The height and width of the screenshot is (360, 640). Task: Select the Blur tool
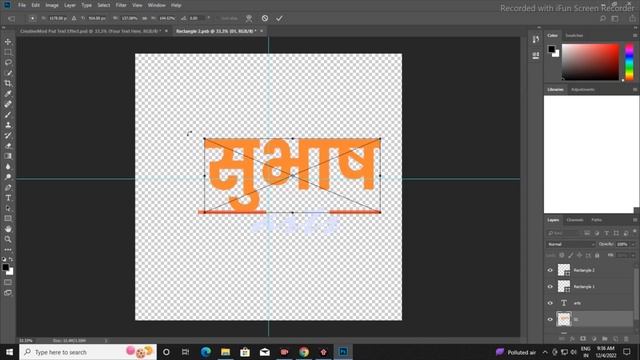(x=8, y=167)
